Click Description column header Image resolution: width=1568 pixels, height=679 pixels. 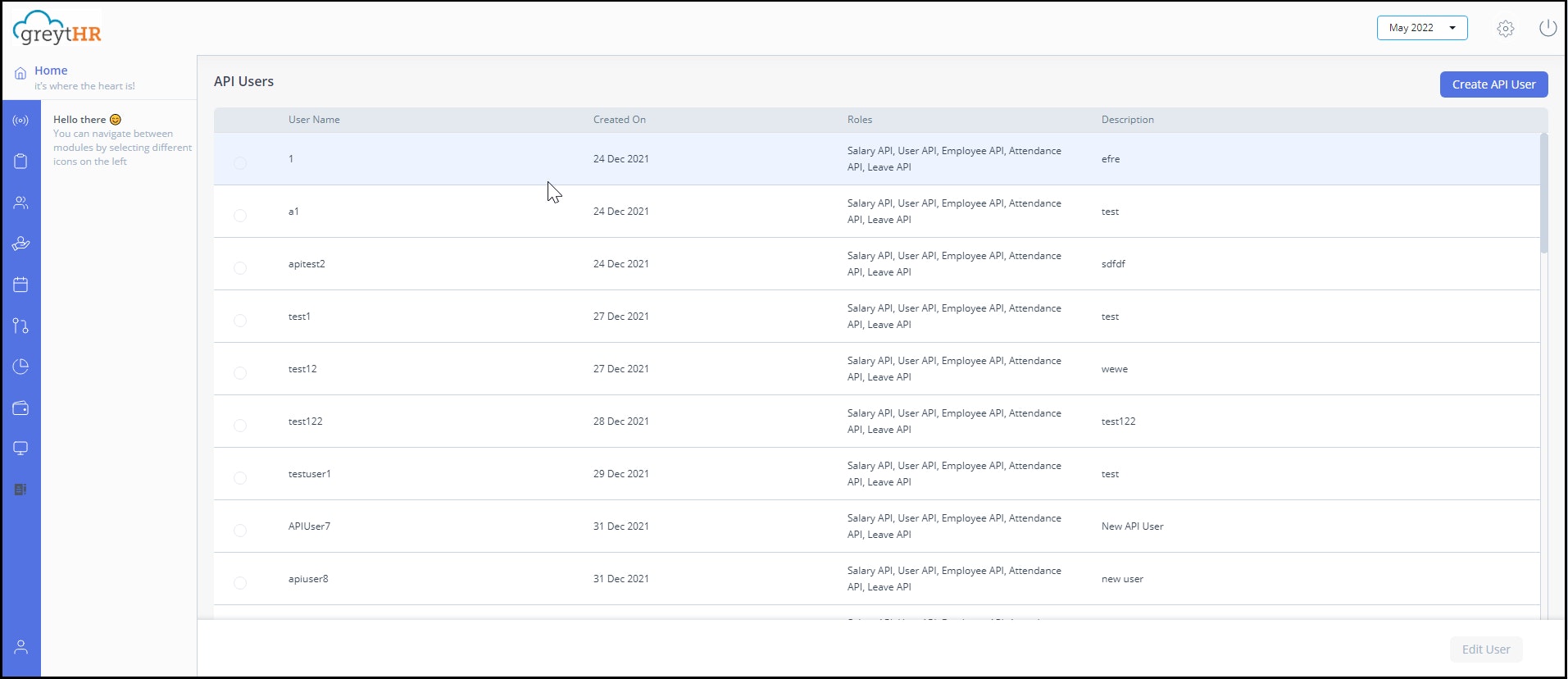click(x=1128, y=120)
